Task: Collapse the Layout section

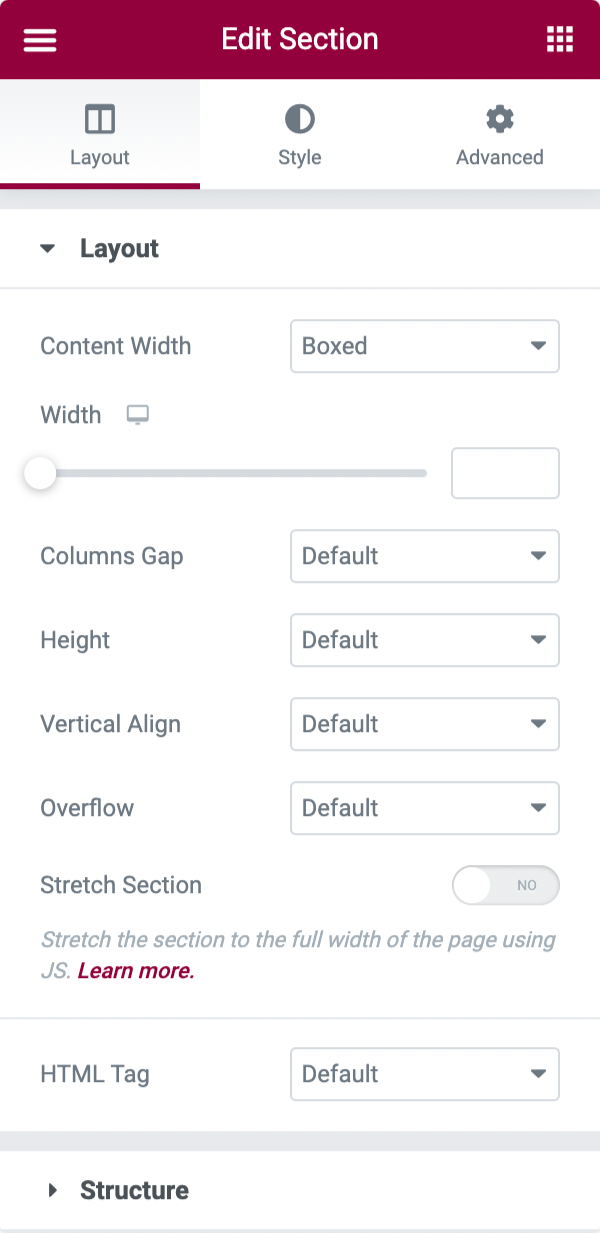Action: point(47,248)
